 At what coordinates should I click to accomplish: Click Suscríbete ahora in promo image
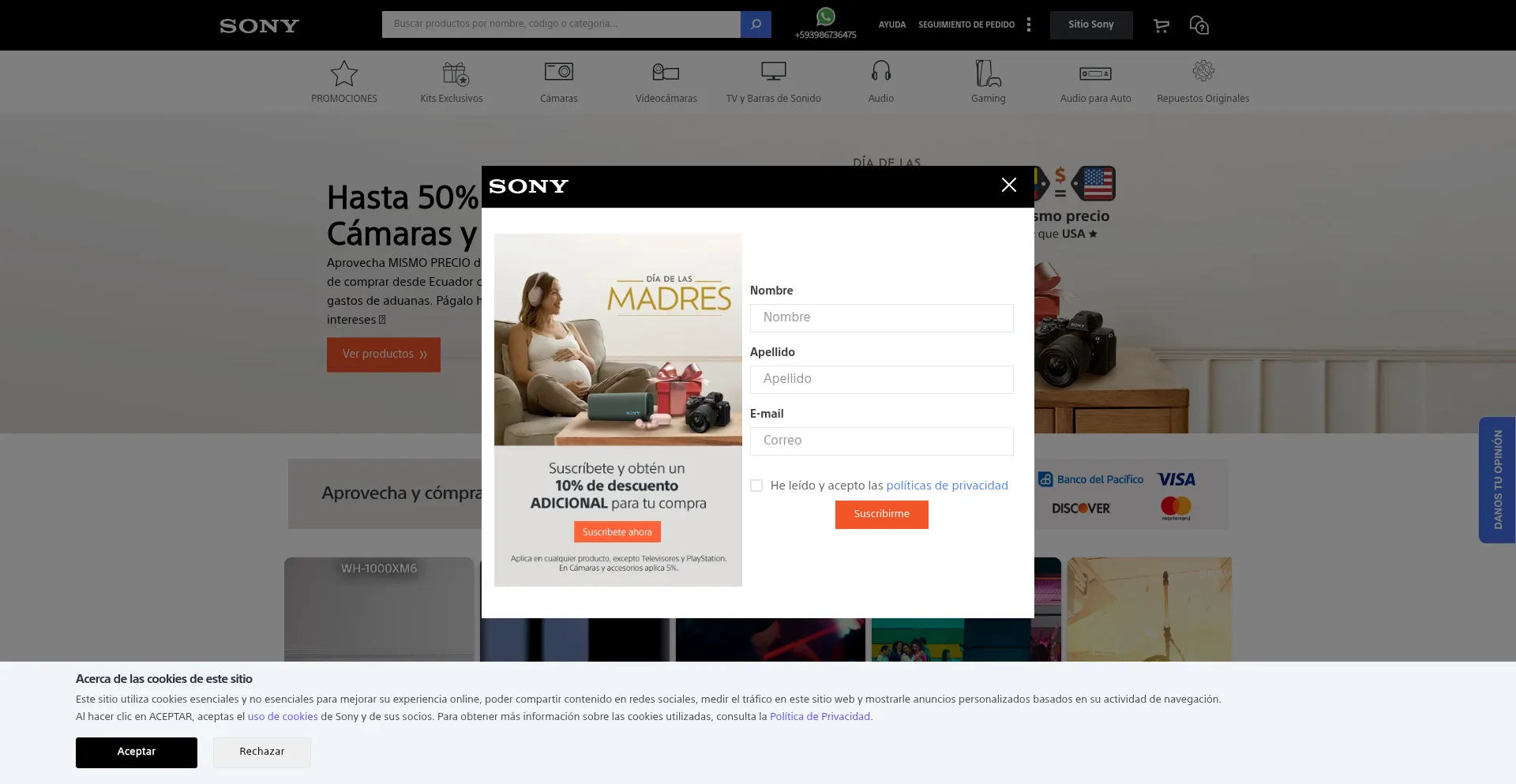tap(617, 532)
